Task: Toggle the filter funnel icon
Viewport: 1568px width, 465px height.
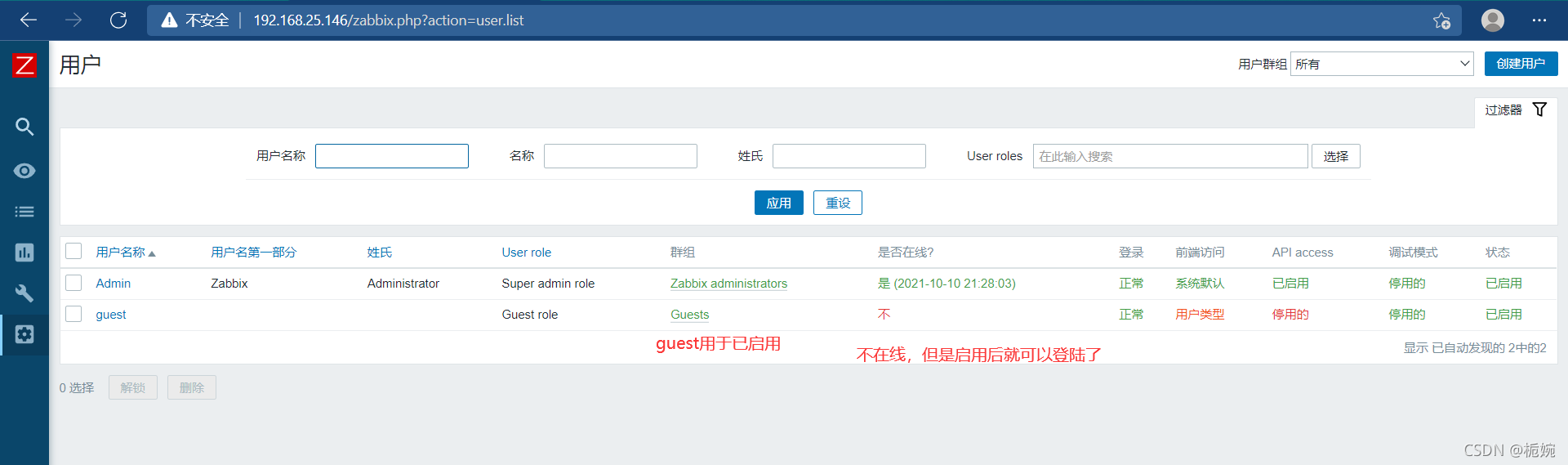Action: tap(1539, 110)
